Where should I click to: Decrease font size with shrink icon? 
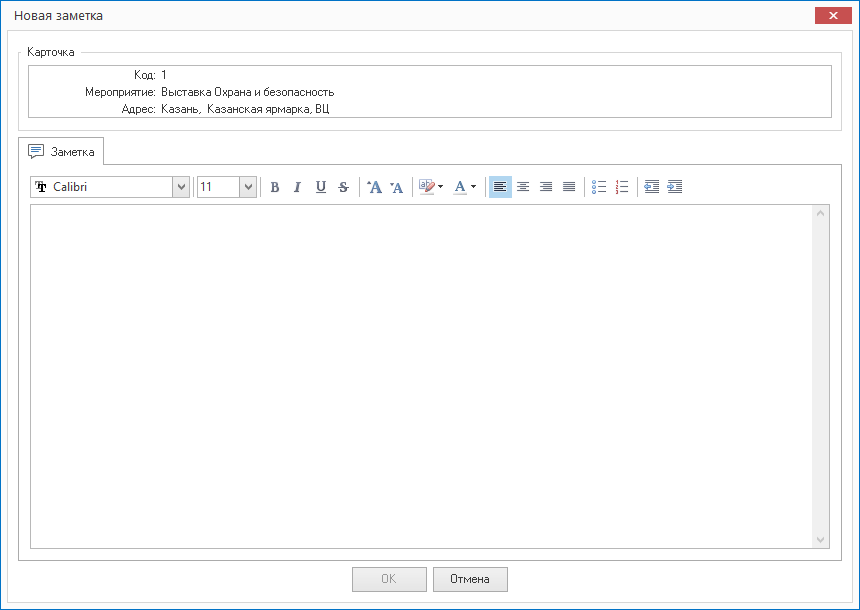coord(397,187)
